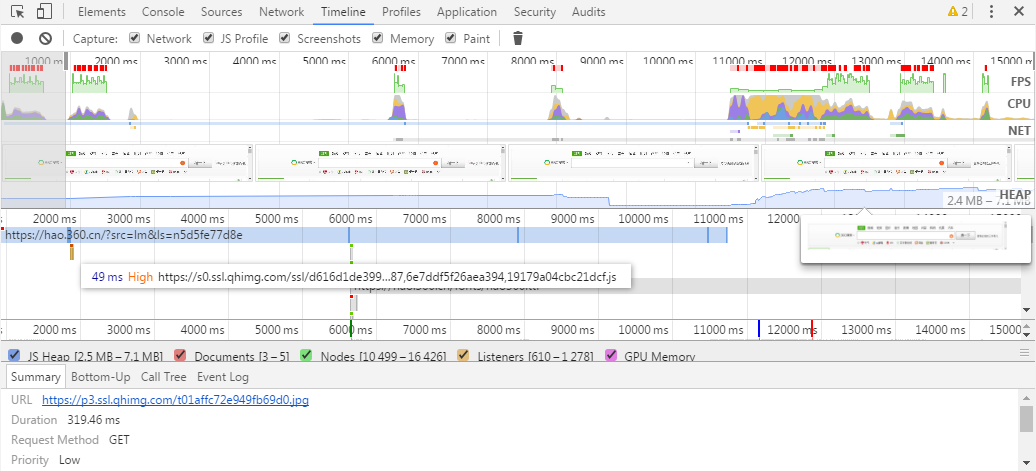Click the details pane scrollbar down arrow

pos(1027,464)
